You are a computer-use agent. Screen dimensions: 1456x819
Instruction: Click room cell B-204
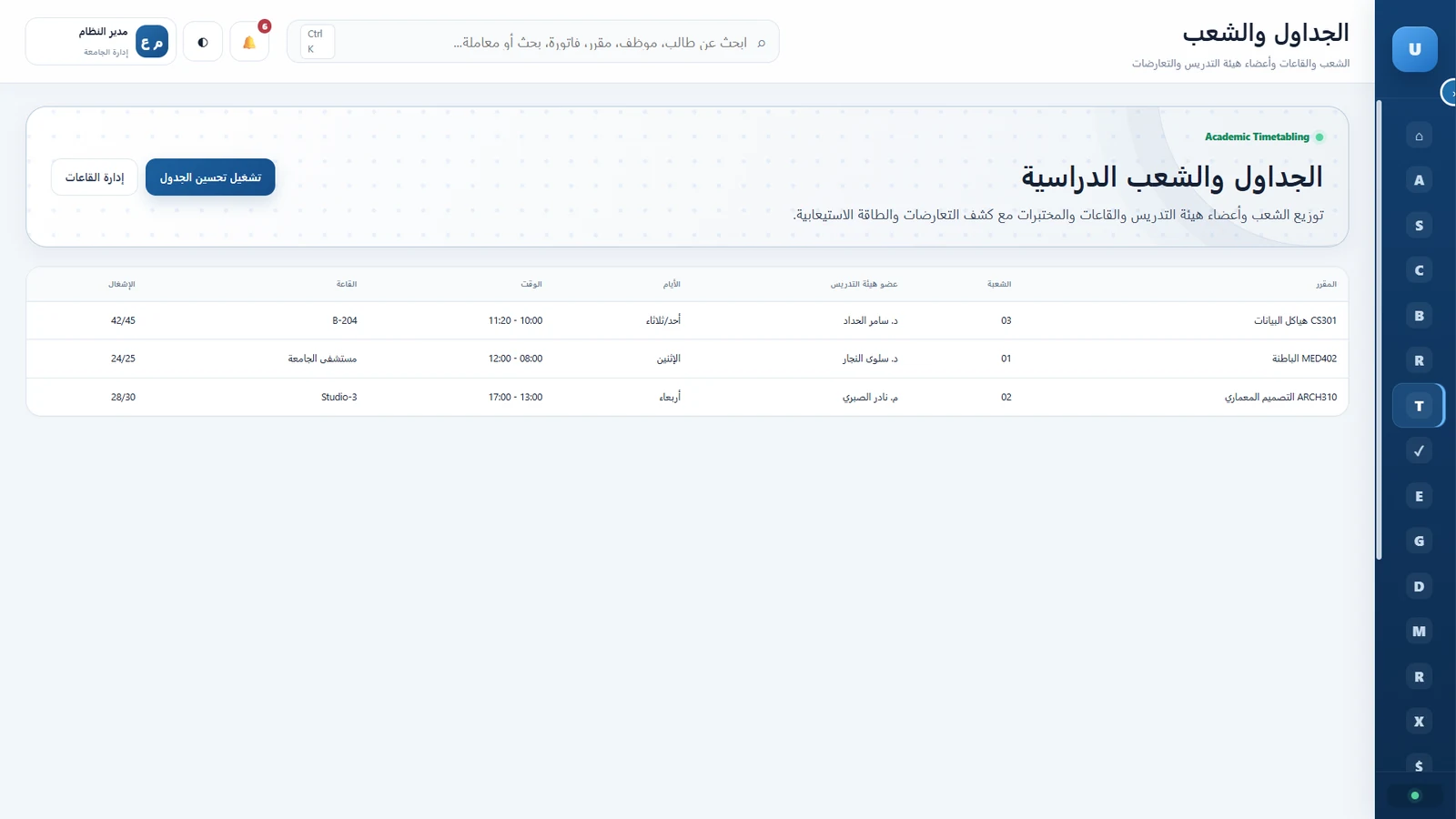click(345, 320)
